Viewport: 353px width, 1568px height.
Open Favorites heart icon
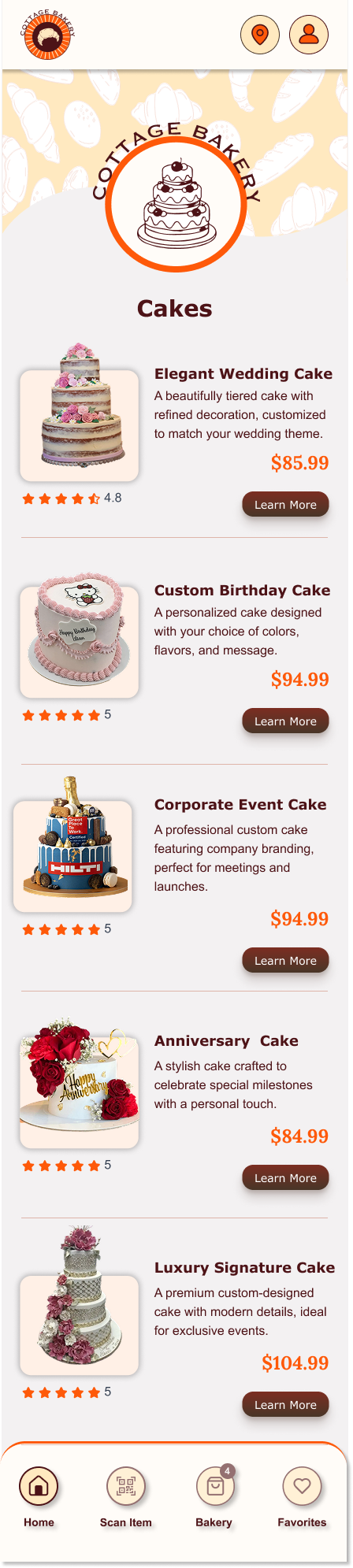point(302,1485)
